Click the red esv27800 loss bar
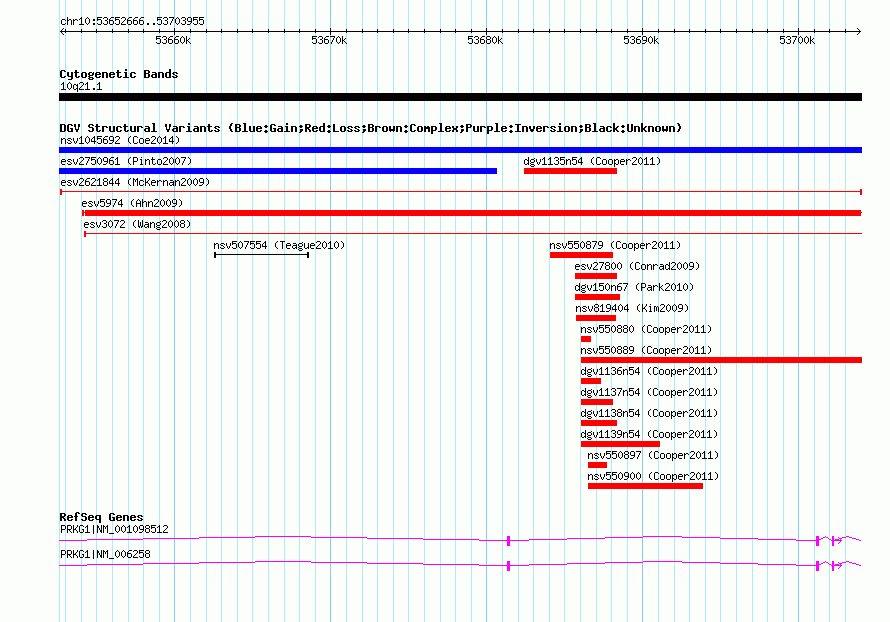The width and height of the screenshot is (890, 622). click(596, 276)
